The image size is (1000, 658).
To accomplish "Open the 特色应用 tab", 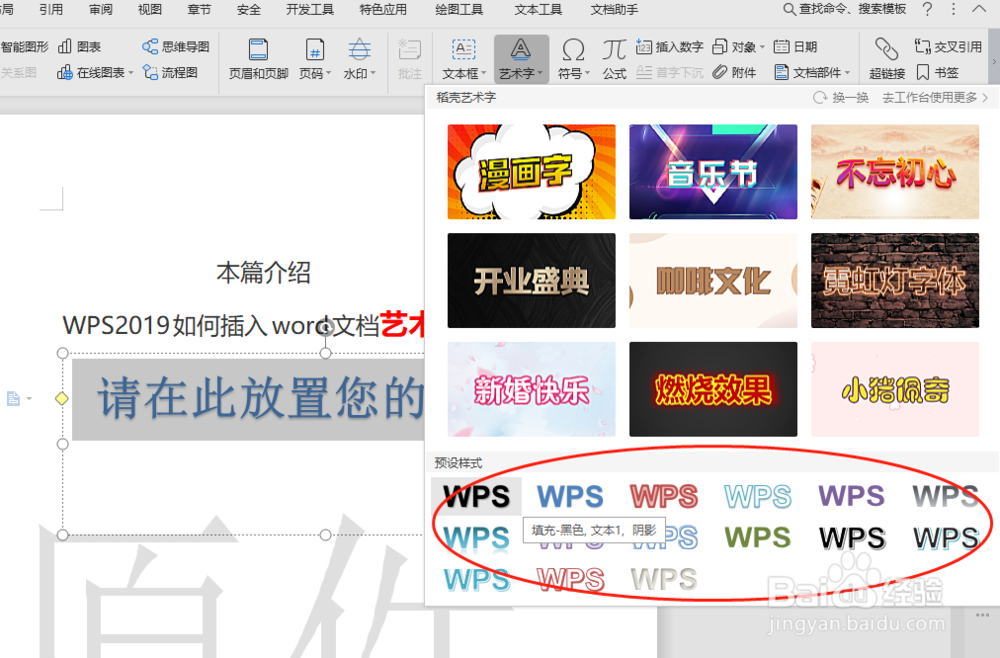I will tap(383, 9).
